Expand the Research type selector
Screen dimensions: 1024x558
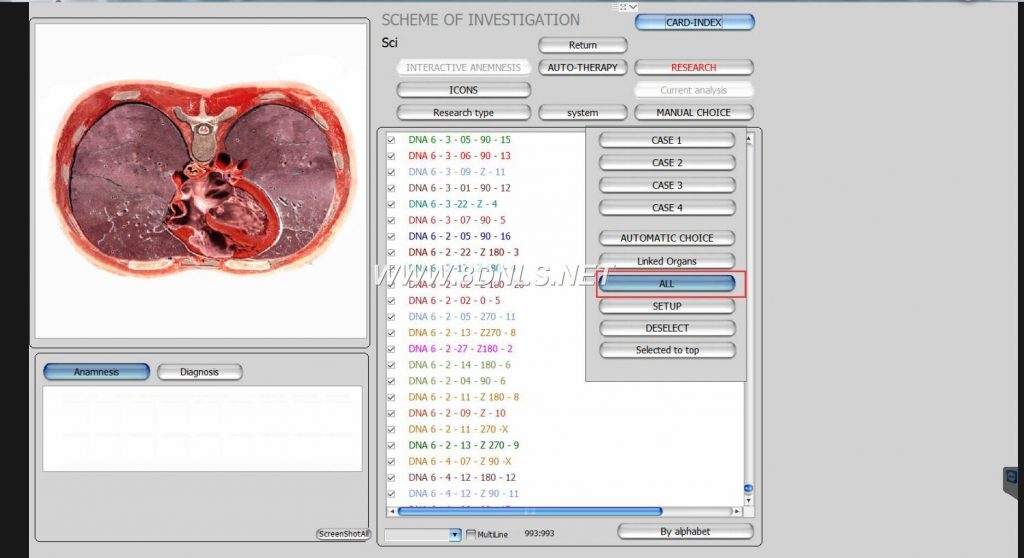pyautogui.click(x=463, y=113)
